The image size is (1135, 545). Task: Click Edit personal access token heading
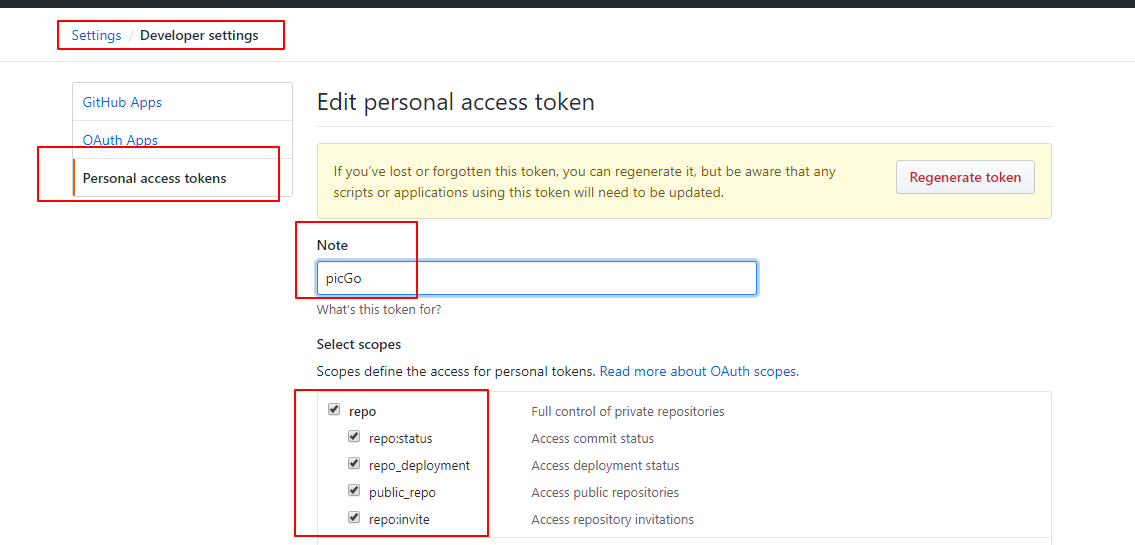456,102
